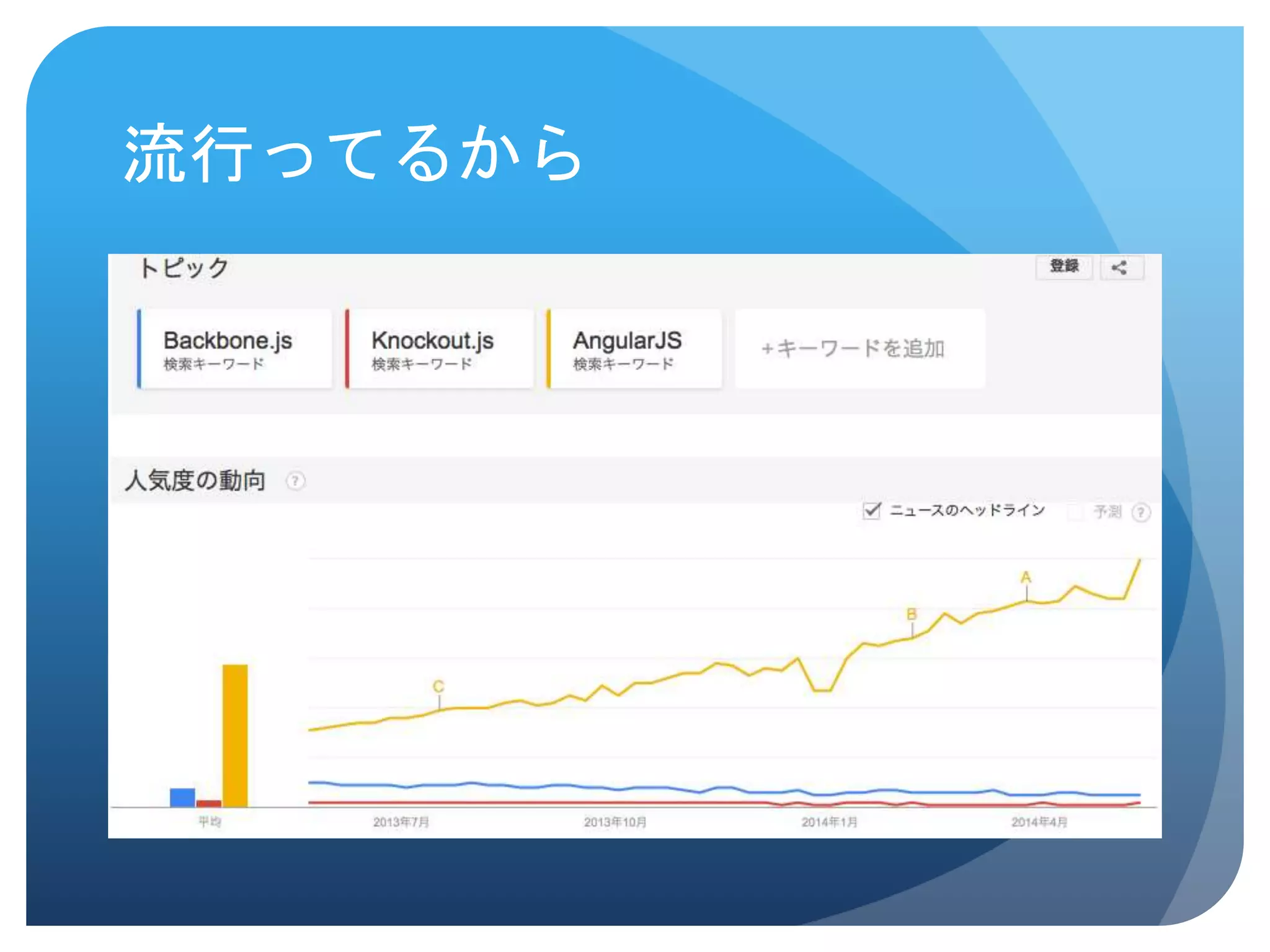
Task: Click the slide title 流行ってるから
Action: pyautogui.click(x=353, y=153)
